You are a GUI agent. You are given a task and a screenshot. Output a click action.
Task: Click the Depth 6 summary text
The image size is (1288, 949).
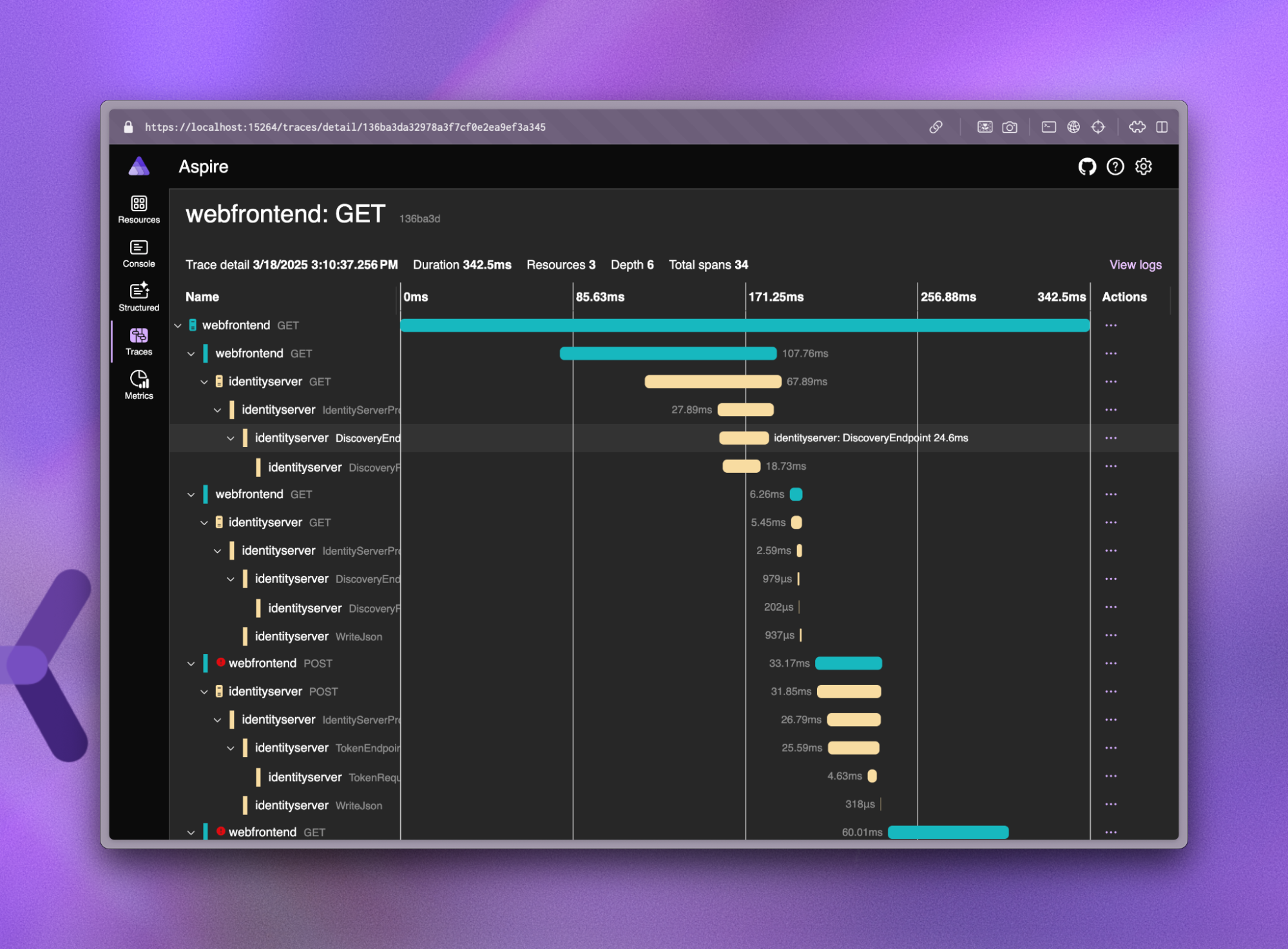(x=632, y=265)
